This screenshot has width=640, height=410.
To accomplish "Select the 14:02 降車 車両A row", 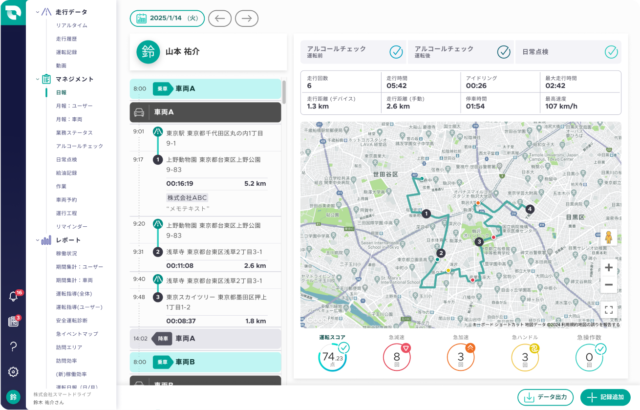I will pyautogui.click(x=205, y=339).
